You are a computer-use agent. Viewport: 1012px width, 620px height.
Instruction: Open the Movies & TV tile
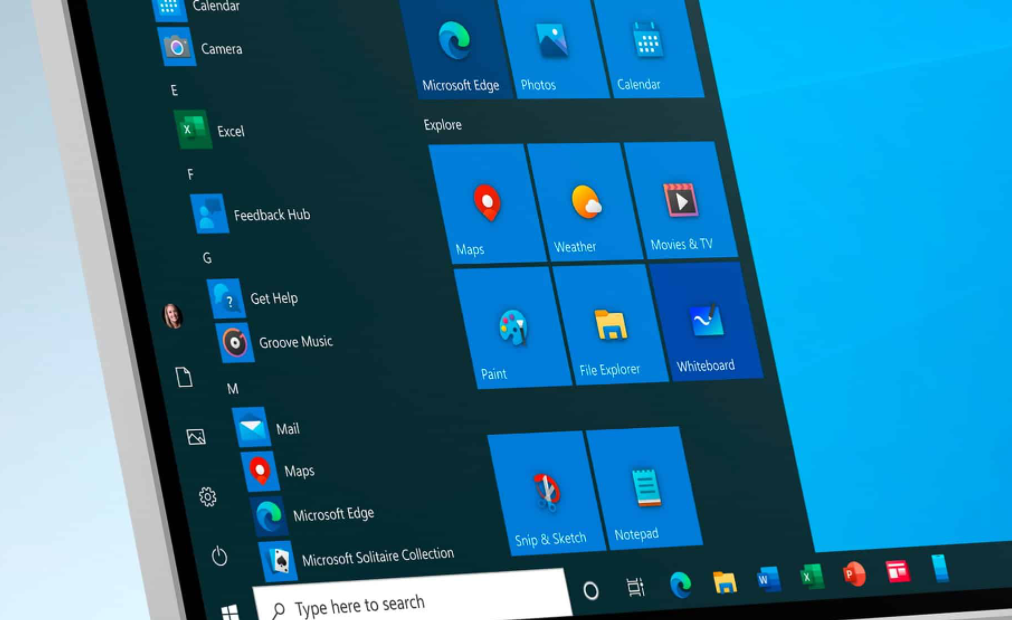[x=681, y=200]
